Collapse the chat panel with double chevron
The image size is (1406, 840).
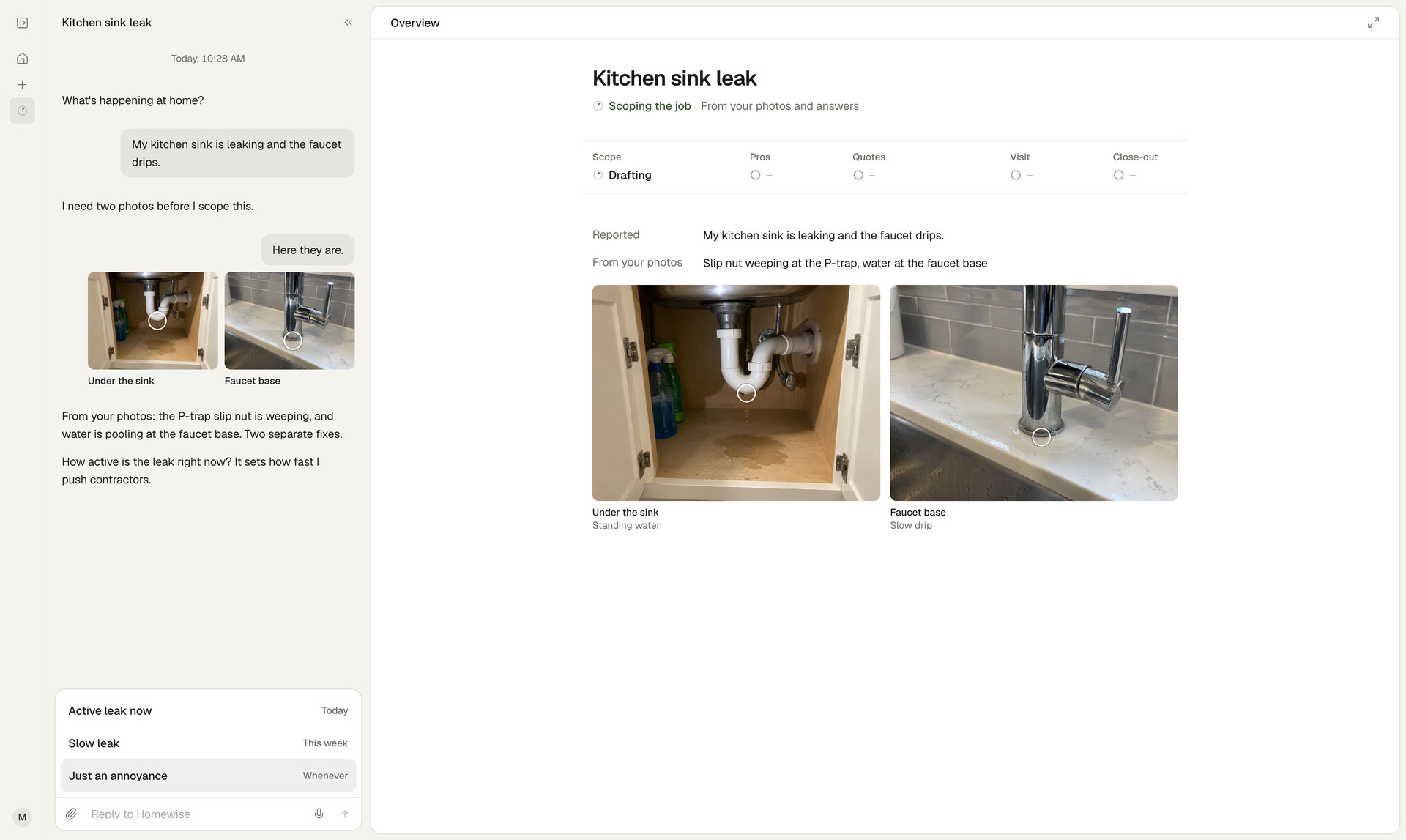[349, 23]
